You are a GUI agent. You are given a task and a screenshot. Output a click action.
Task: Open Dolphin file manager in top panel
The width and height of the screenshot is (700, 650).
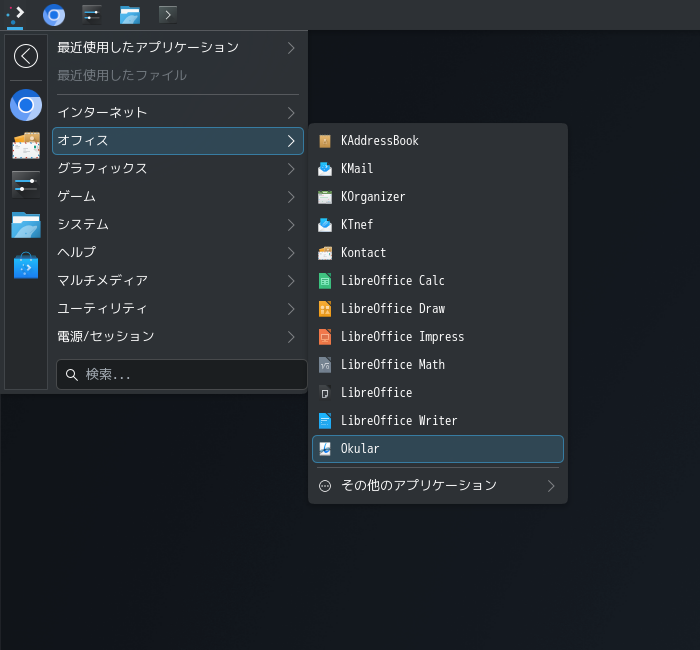coord(130,15)
